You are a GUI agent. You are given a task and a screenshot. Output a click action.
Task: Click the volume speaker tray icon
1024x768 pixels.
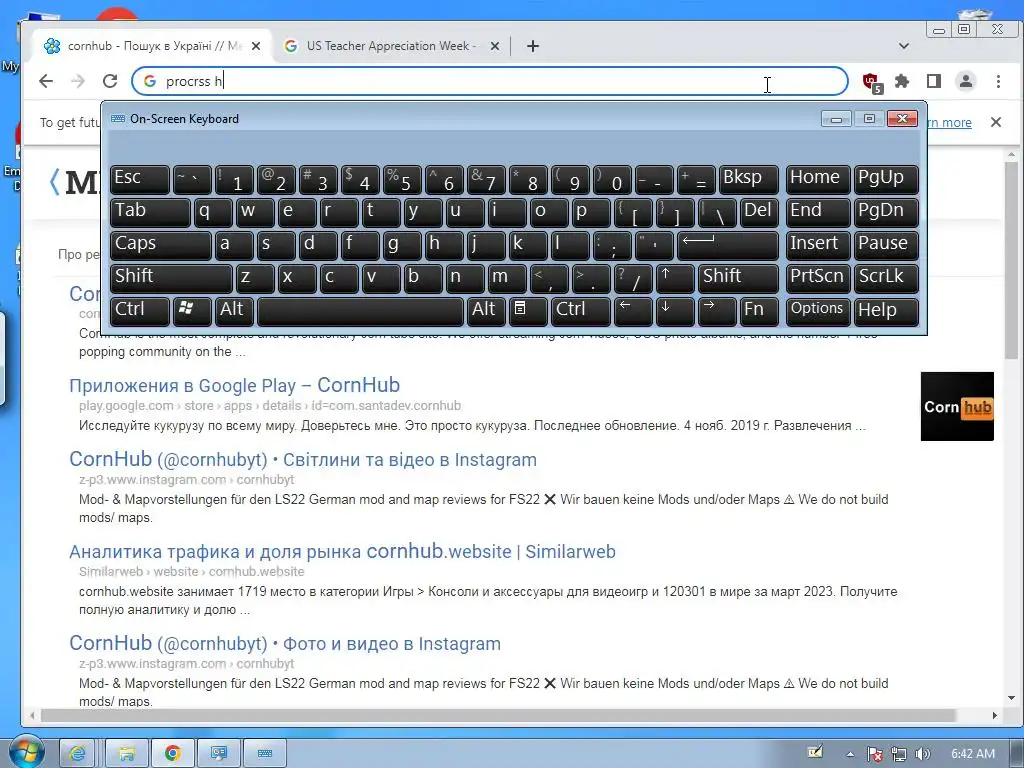click(x=922, y=754)
